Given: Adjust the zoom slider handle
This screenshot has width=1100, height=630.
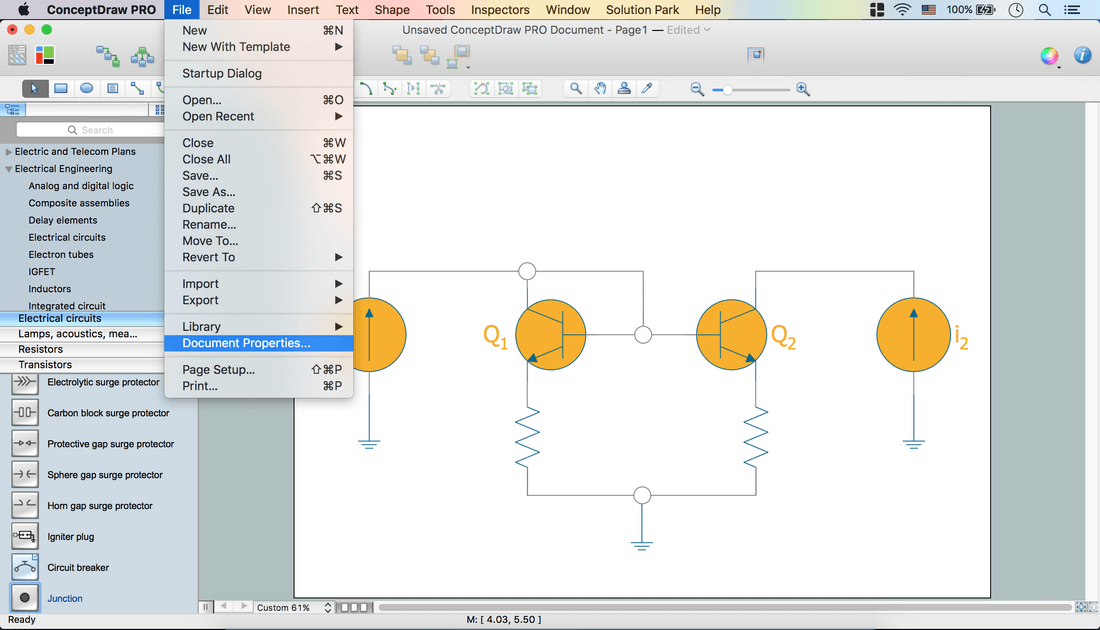Looking at the screenshot, I should [728, 90].
